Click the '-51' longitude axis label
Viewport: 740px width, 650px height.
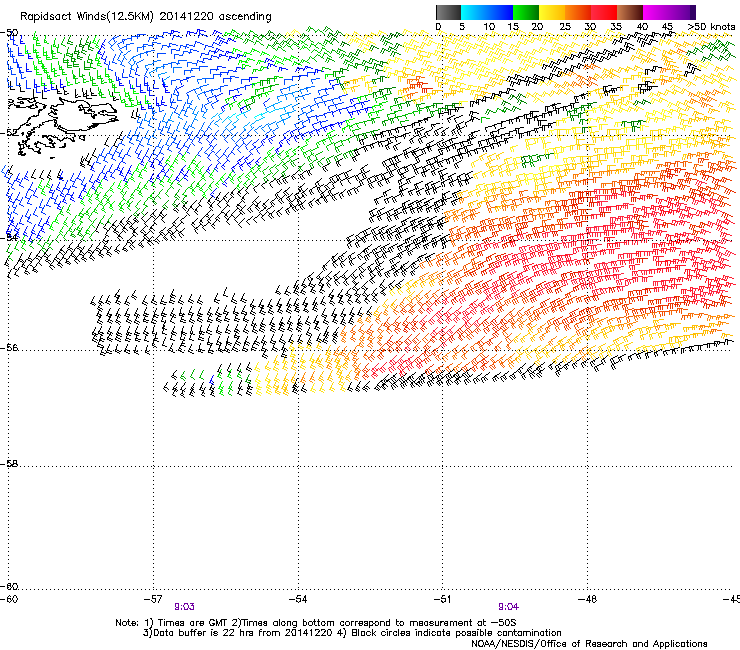442,599
